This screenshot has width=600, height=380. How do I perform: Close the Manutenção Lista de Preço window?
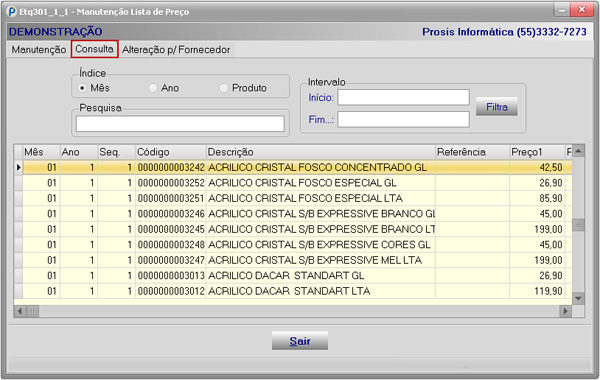[x=582, y=10]
